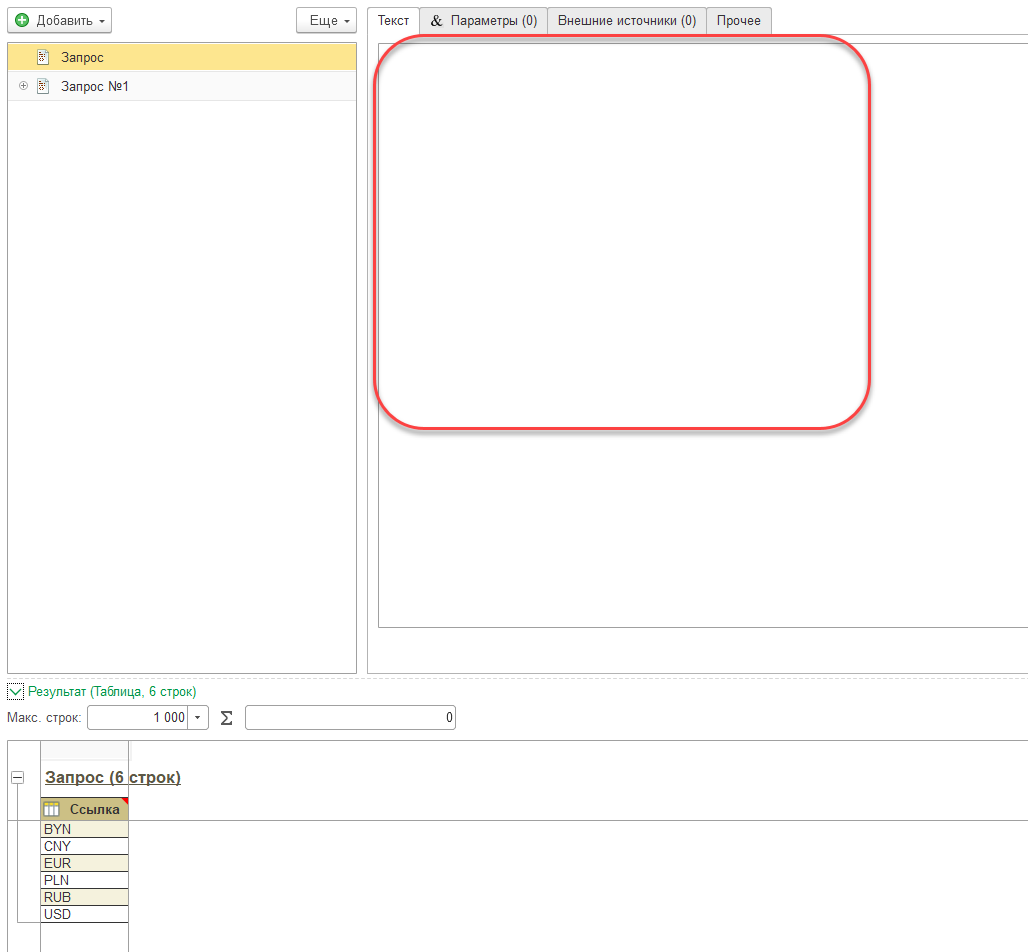The image size is (1028, 952).
Task: Open the Еще menu button
Action: coord(326,20)
